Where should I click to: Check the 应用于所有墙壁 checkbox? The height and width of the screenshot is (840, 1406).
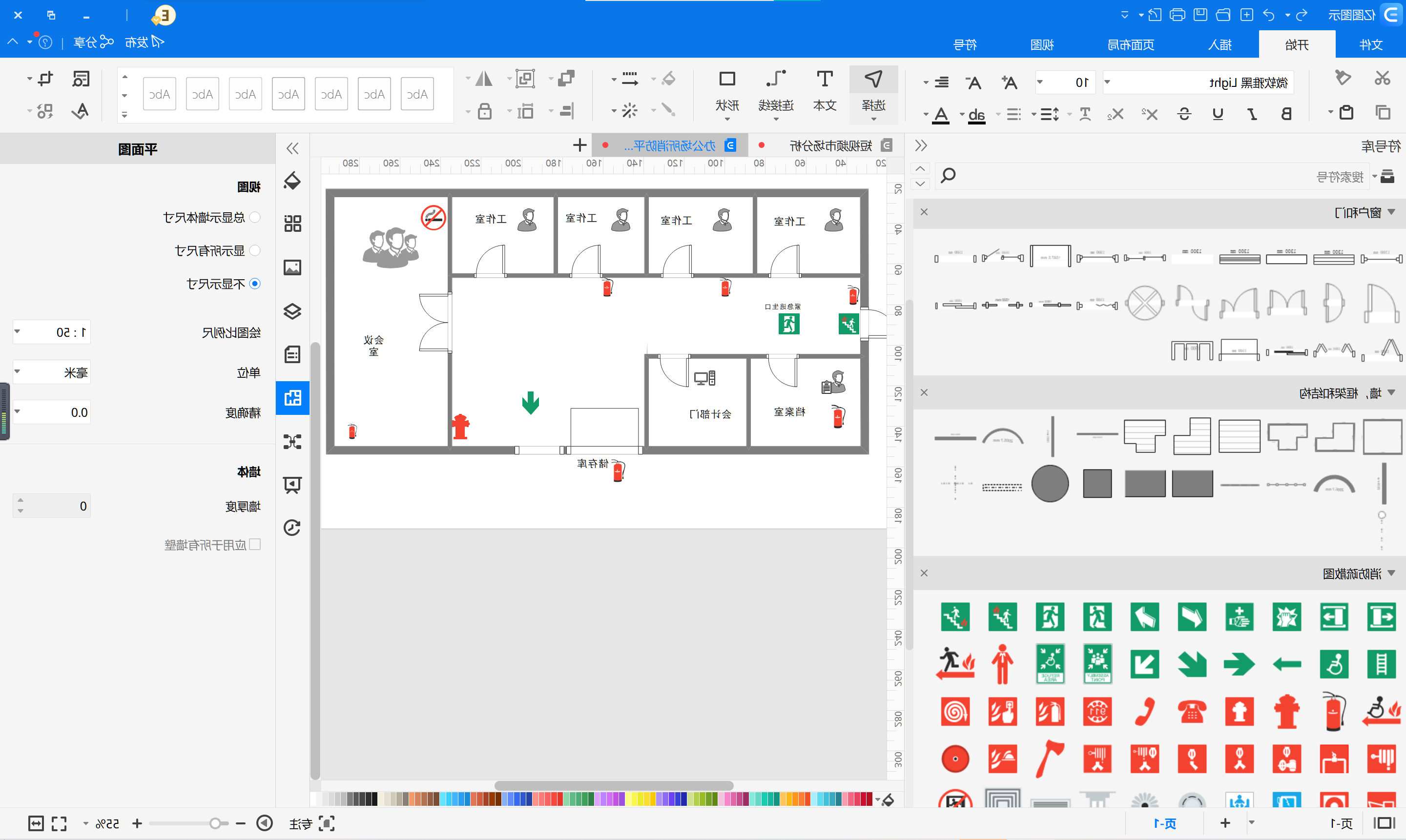coord(255,545)
